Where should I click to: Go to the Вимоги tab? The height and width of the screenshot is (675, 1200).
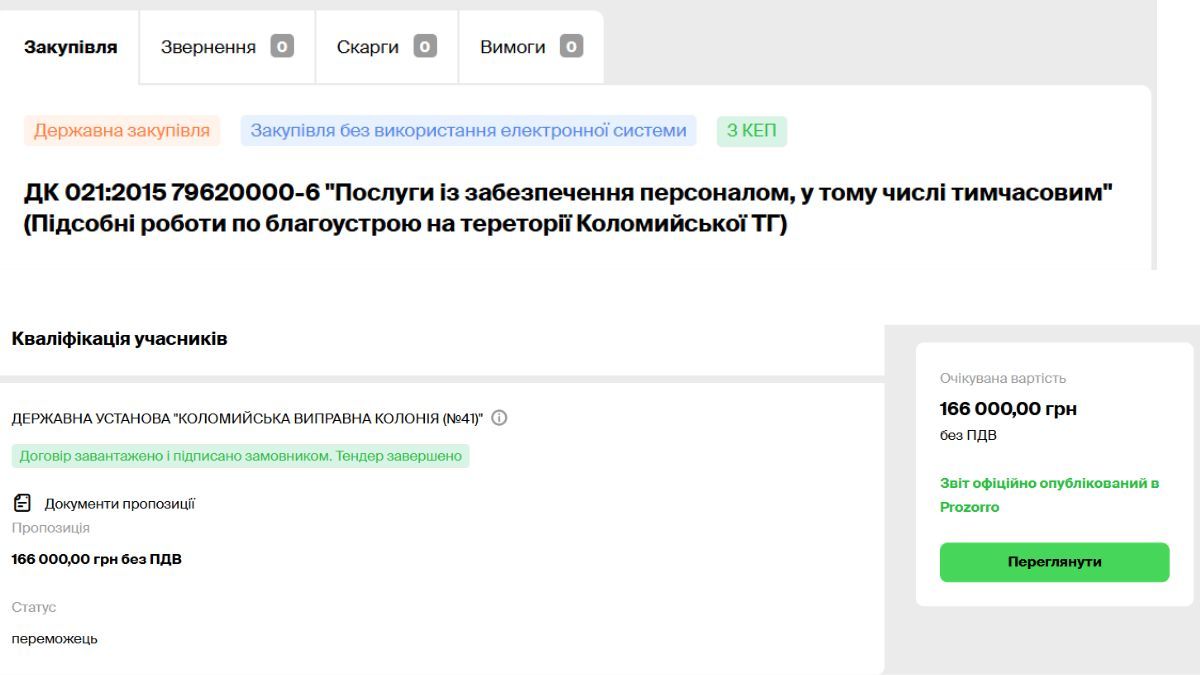[x=512, y=47]
